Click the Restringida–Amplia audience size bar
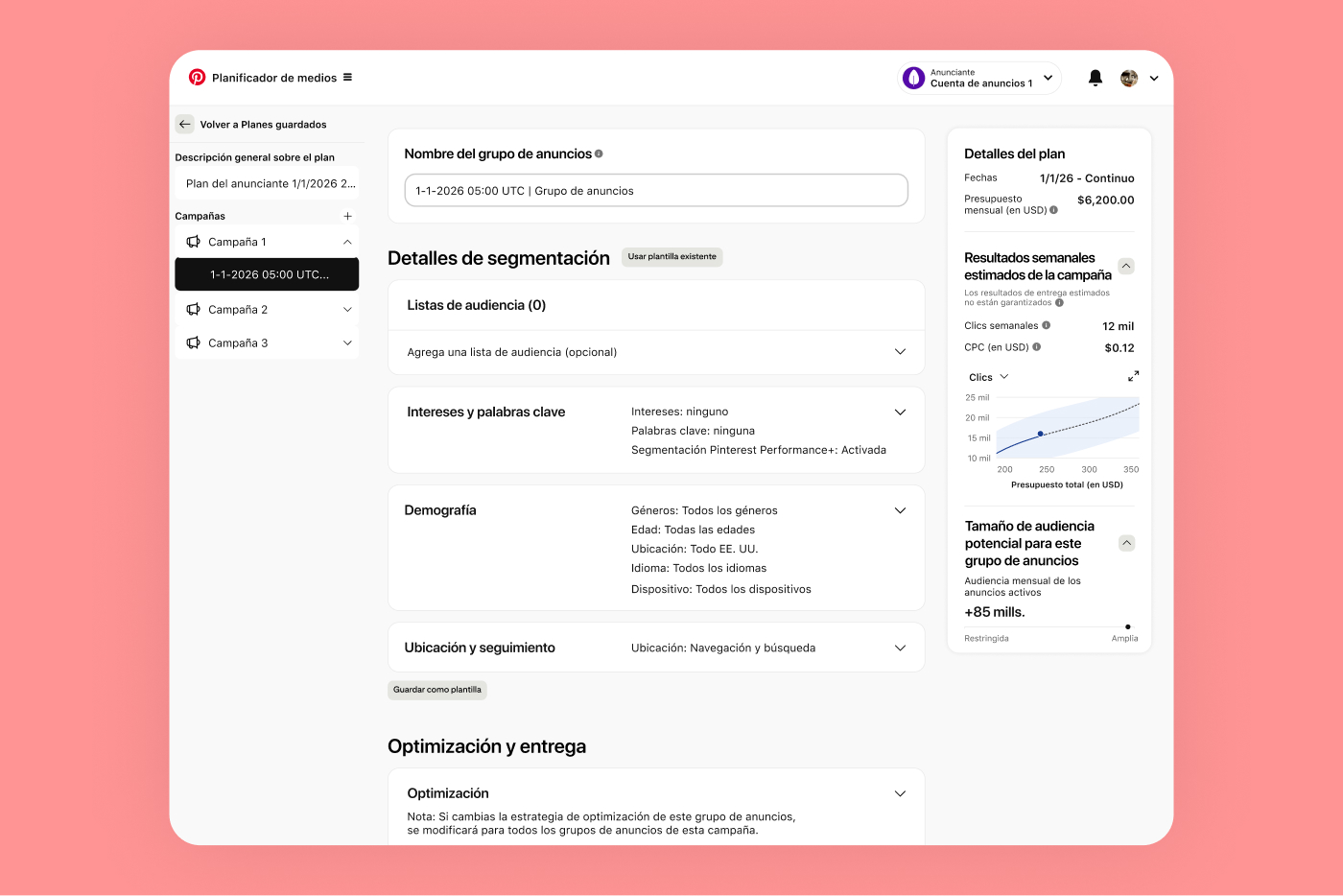The width and height of the screenshot is (1343, 896). coord(1049,627)
